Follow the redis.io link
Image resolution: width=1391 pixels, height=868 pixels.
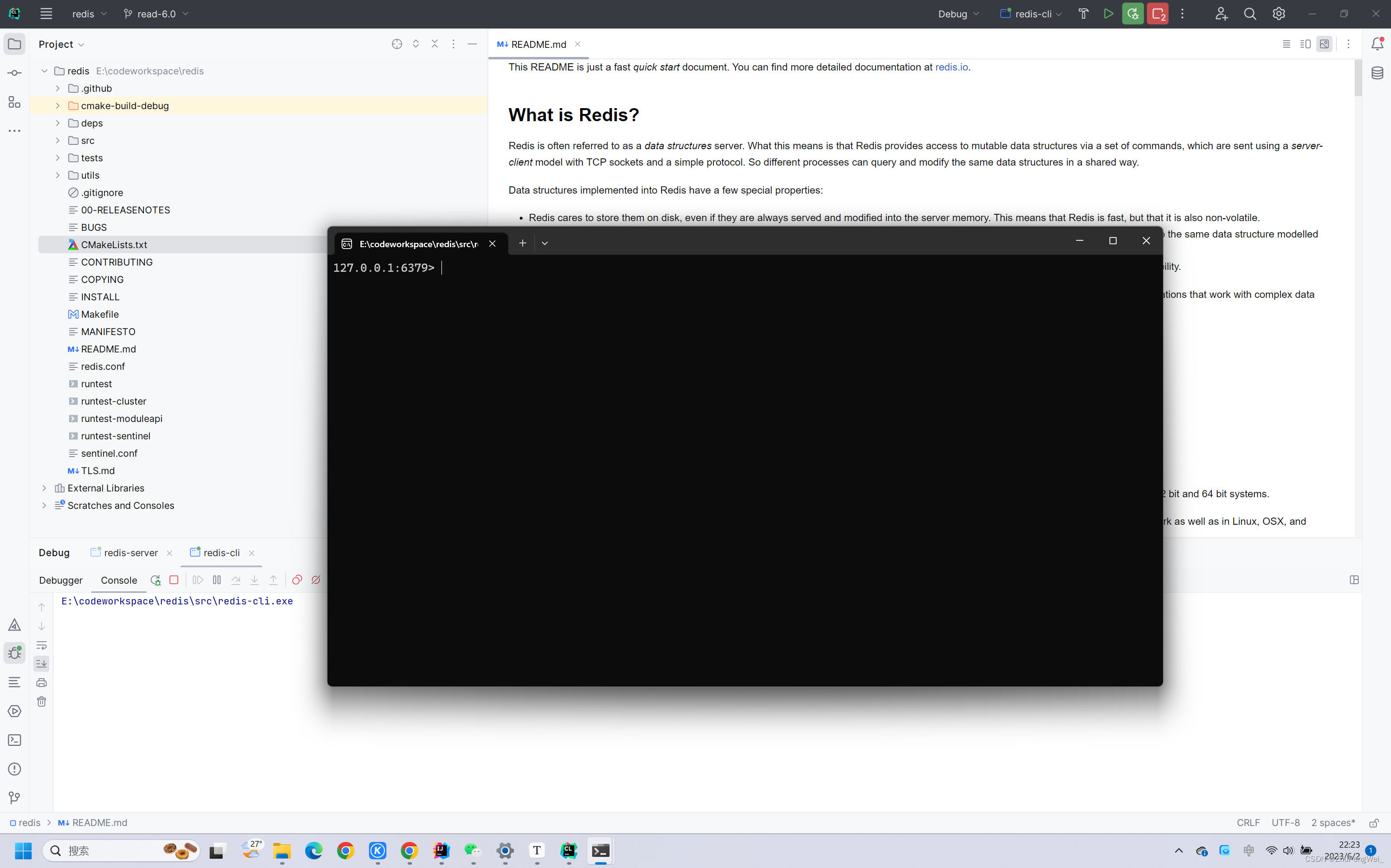[951, 67]
